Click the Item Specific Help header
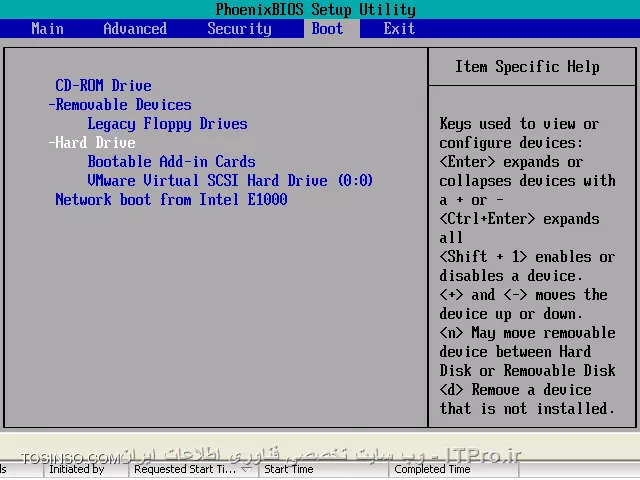640x480 pixels. point(527,67)
